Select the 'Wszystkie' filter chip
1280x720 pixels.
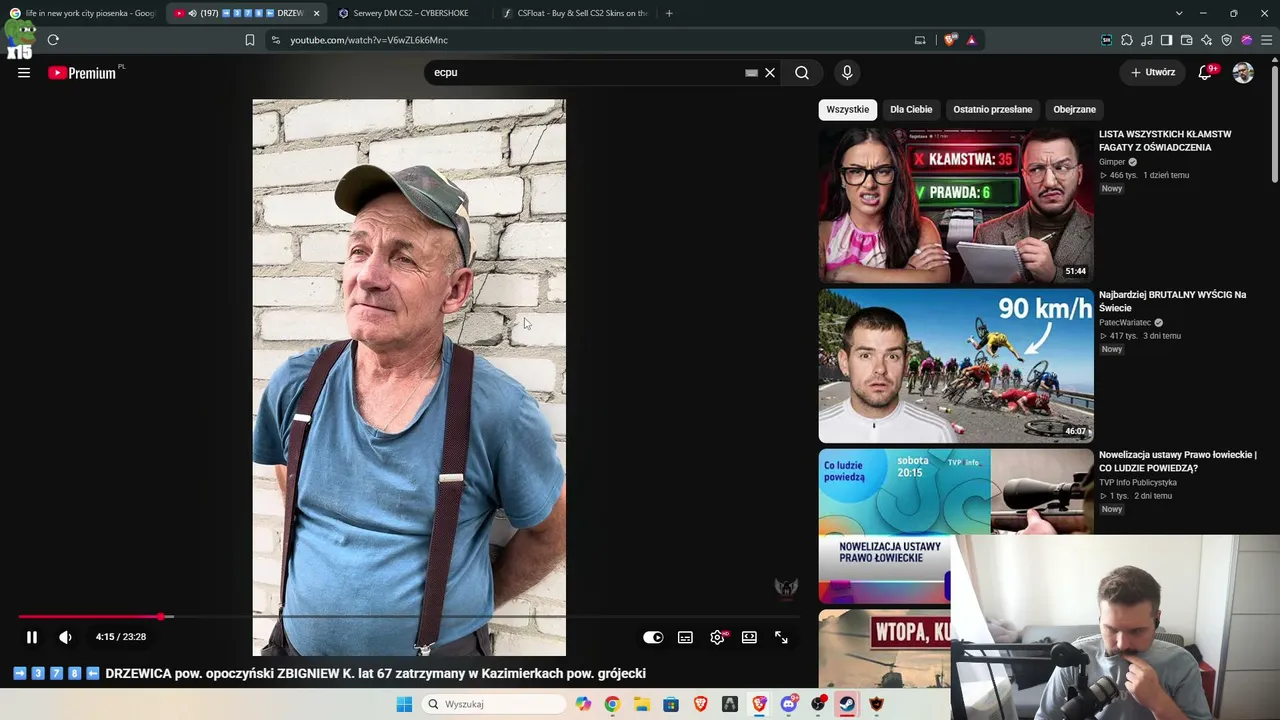[x=848, y=109]
